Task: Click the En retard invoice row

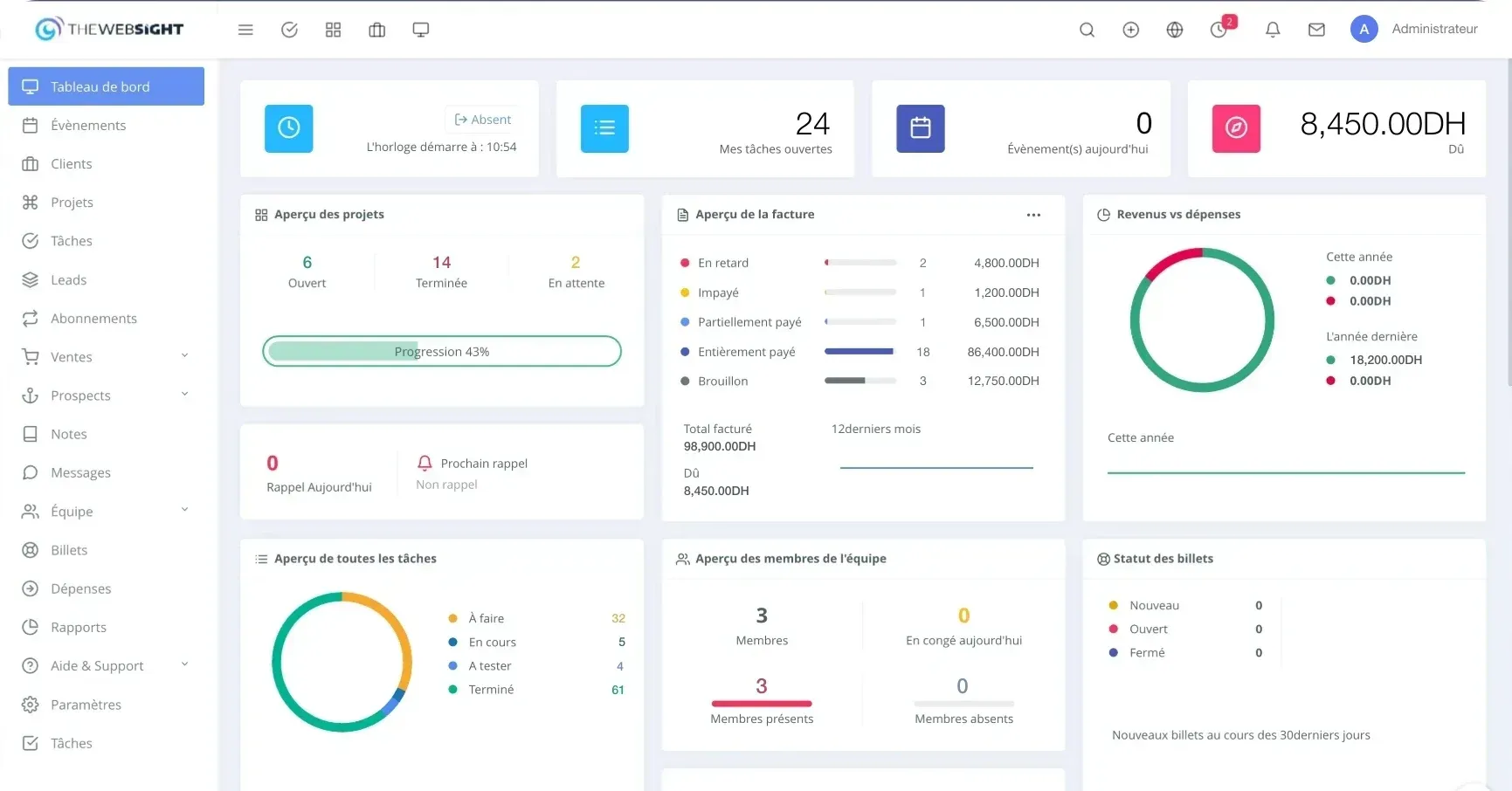Action: (x=860, y=263)
